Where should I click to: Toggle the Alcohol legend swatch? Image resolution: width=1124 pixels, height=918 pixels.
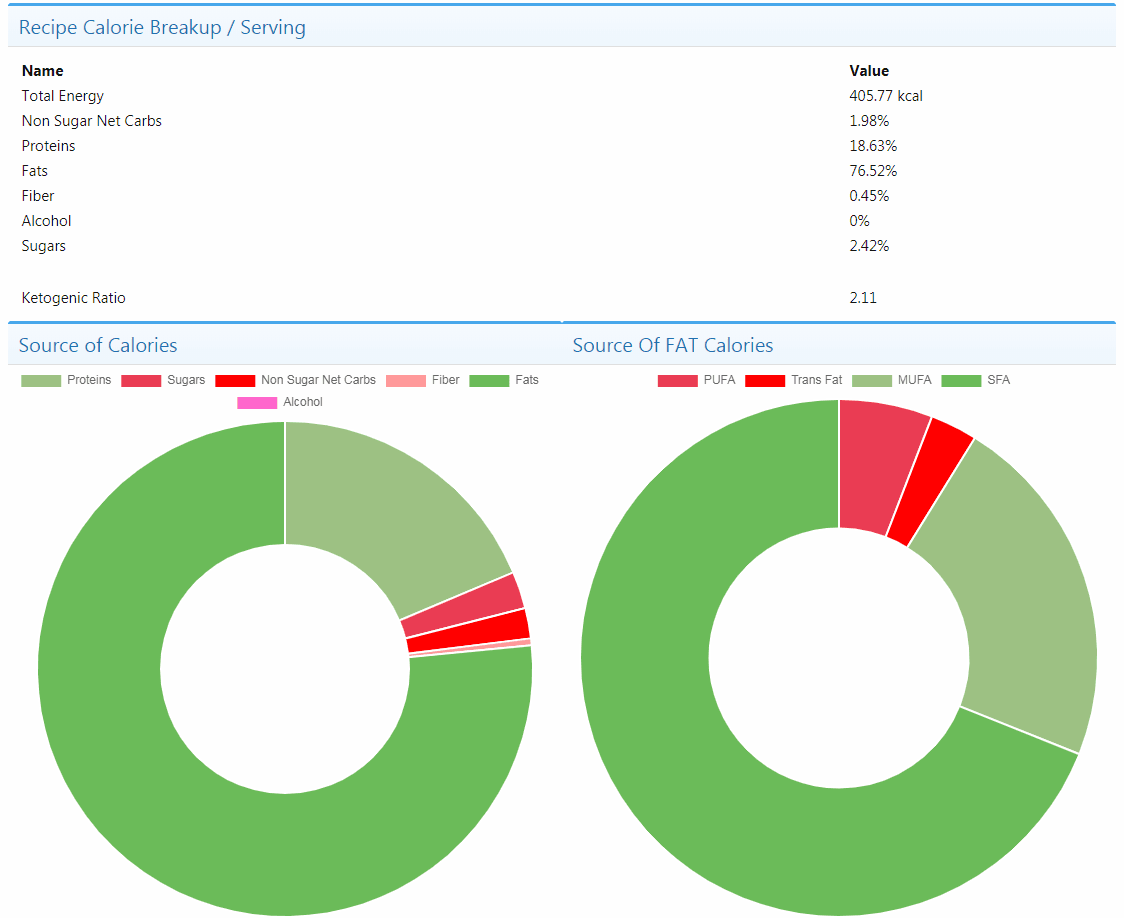click(257, 403)
